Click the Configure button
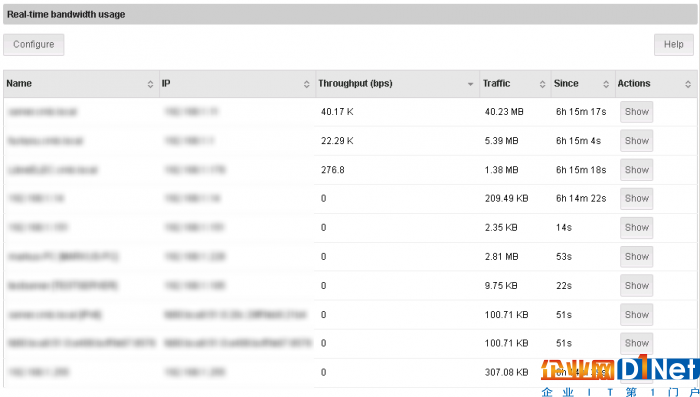This screenshot has height=397, width=700. pyautogui.click(x=33, y=45)
